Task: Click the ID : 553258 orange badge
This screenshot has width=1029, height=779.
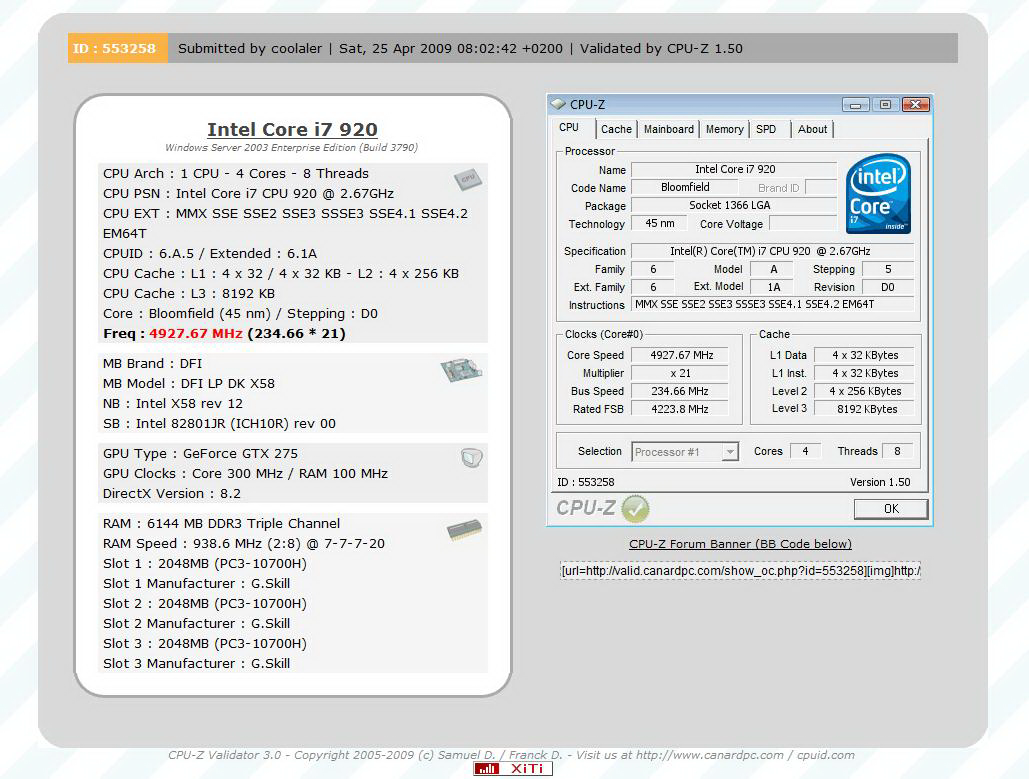Action: (x=117, y=49)
